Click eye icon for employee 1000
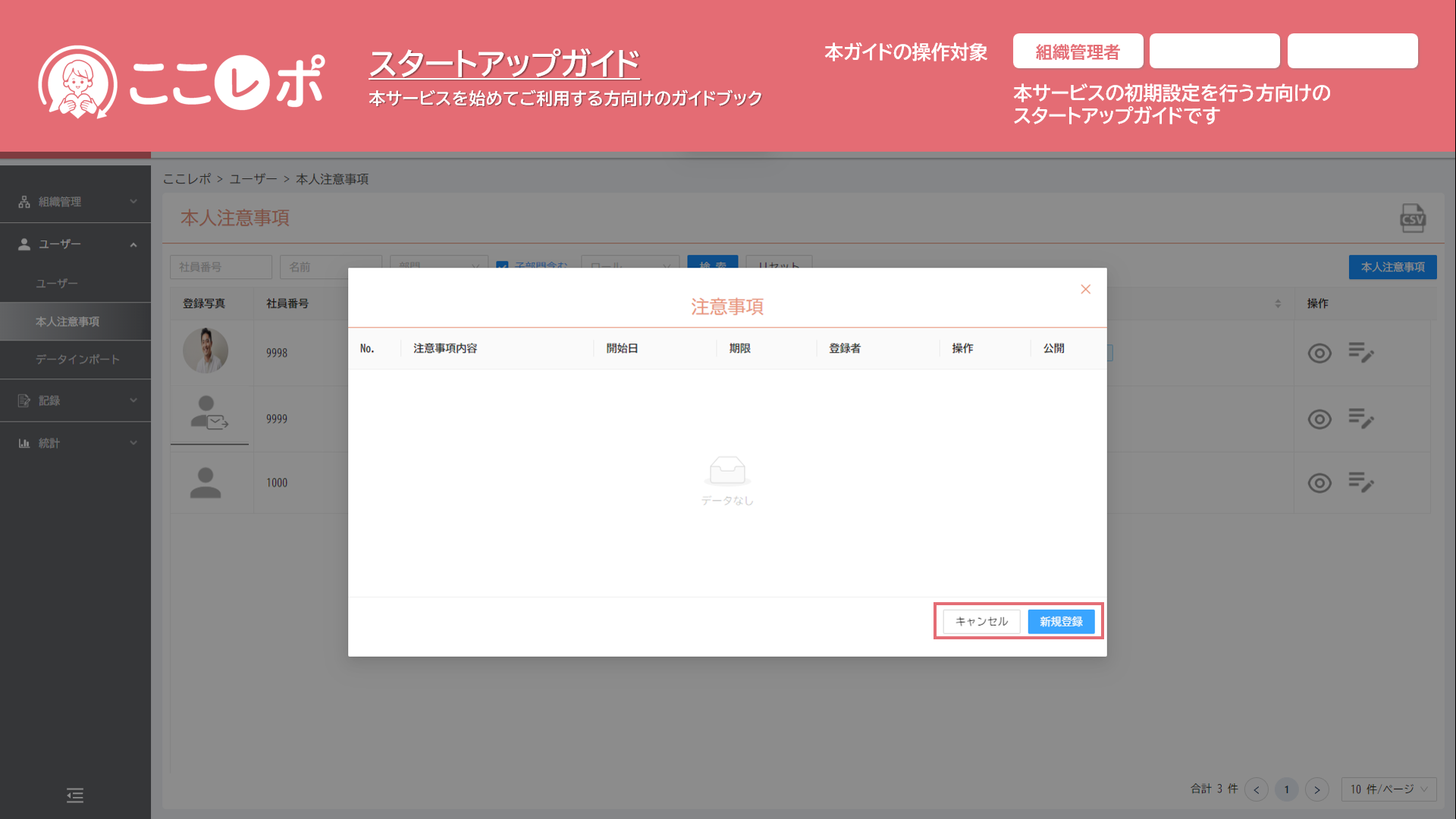The height and width of the screenshot is (819, 1456). pos(1319,483)
